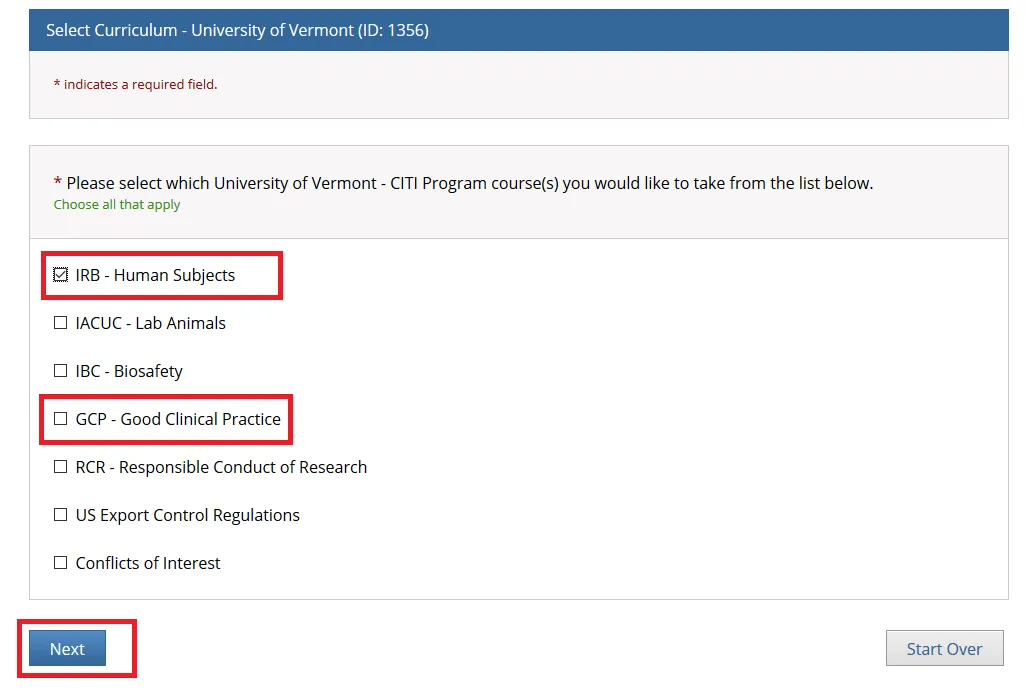1033x691 pixels.
Task: Check the Conflicts of Interest checkbox
Action: click(x=61, y=563)
